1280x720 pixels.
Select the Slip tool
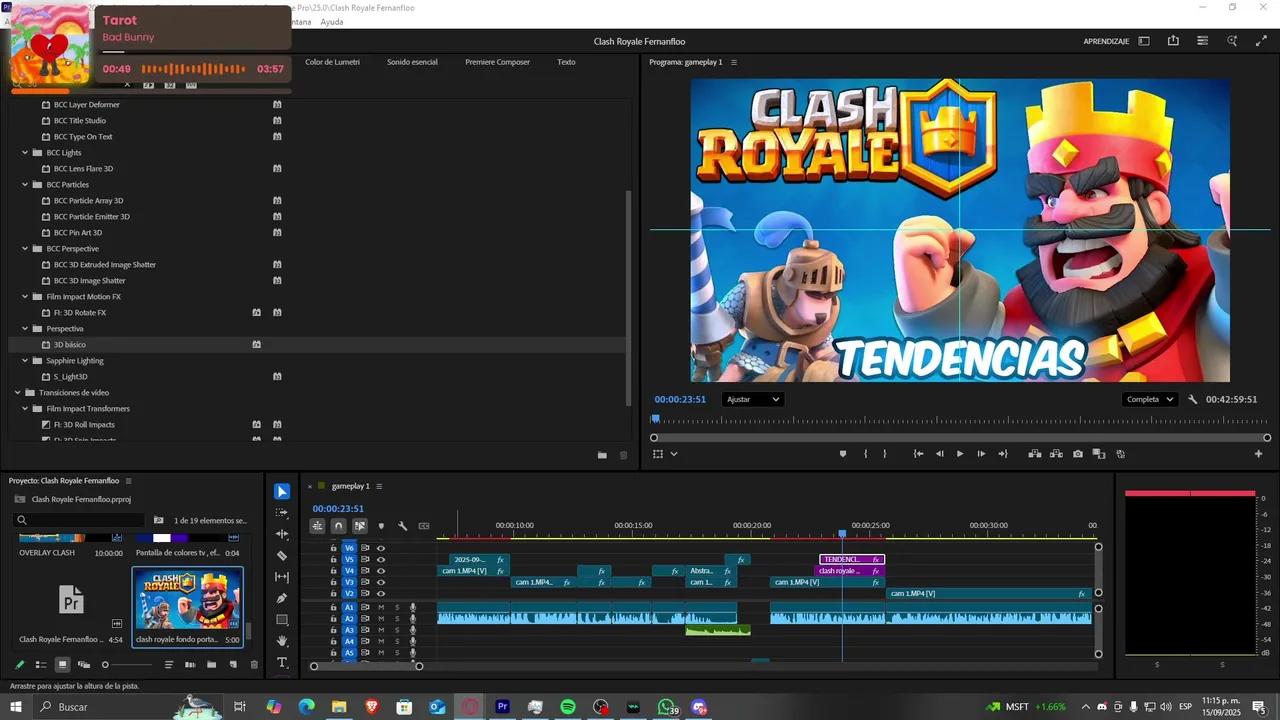click(282, 577)
